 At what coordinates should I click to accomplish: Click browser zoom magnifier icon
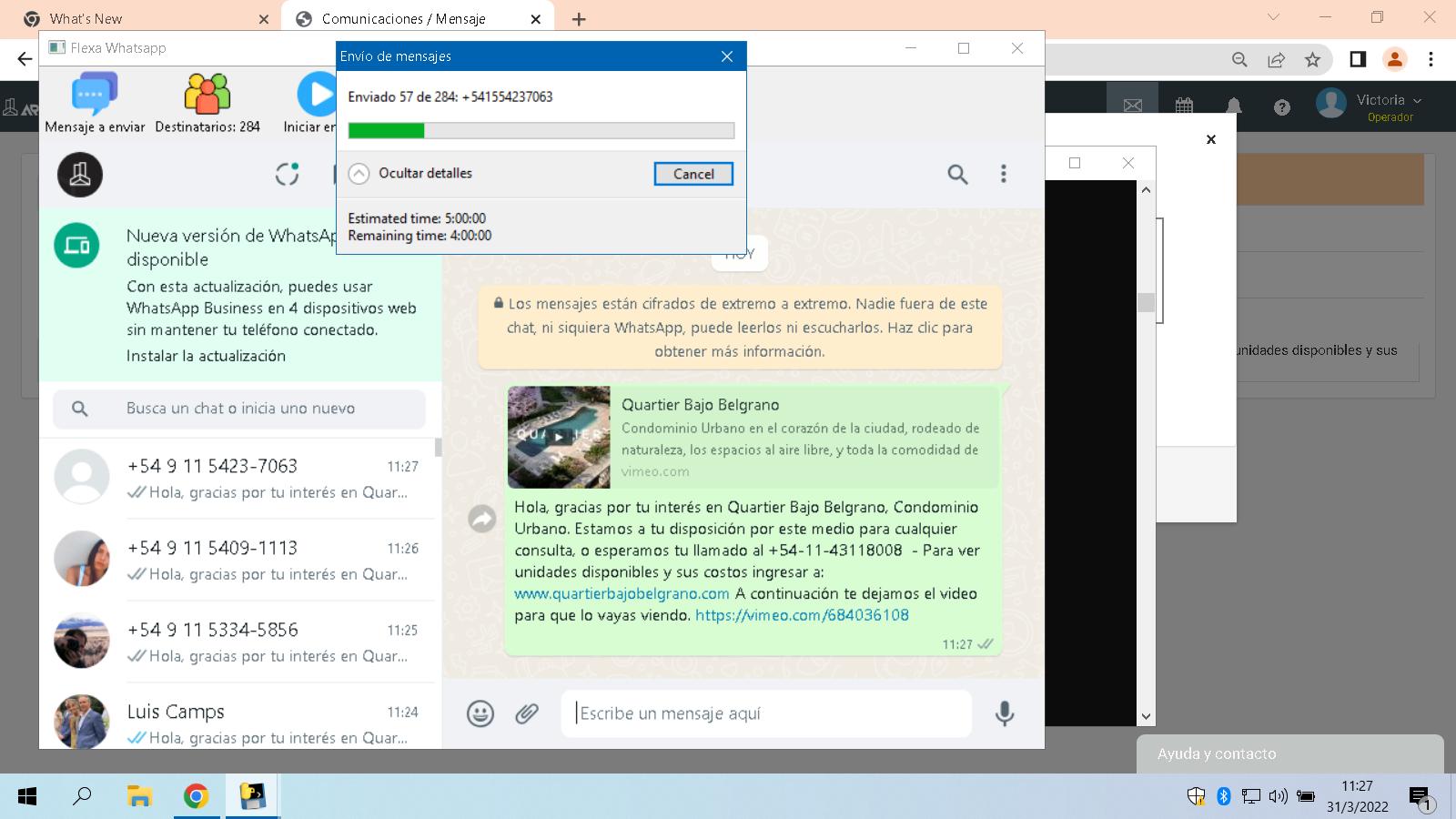coord(1239,59)
